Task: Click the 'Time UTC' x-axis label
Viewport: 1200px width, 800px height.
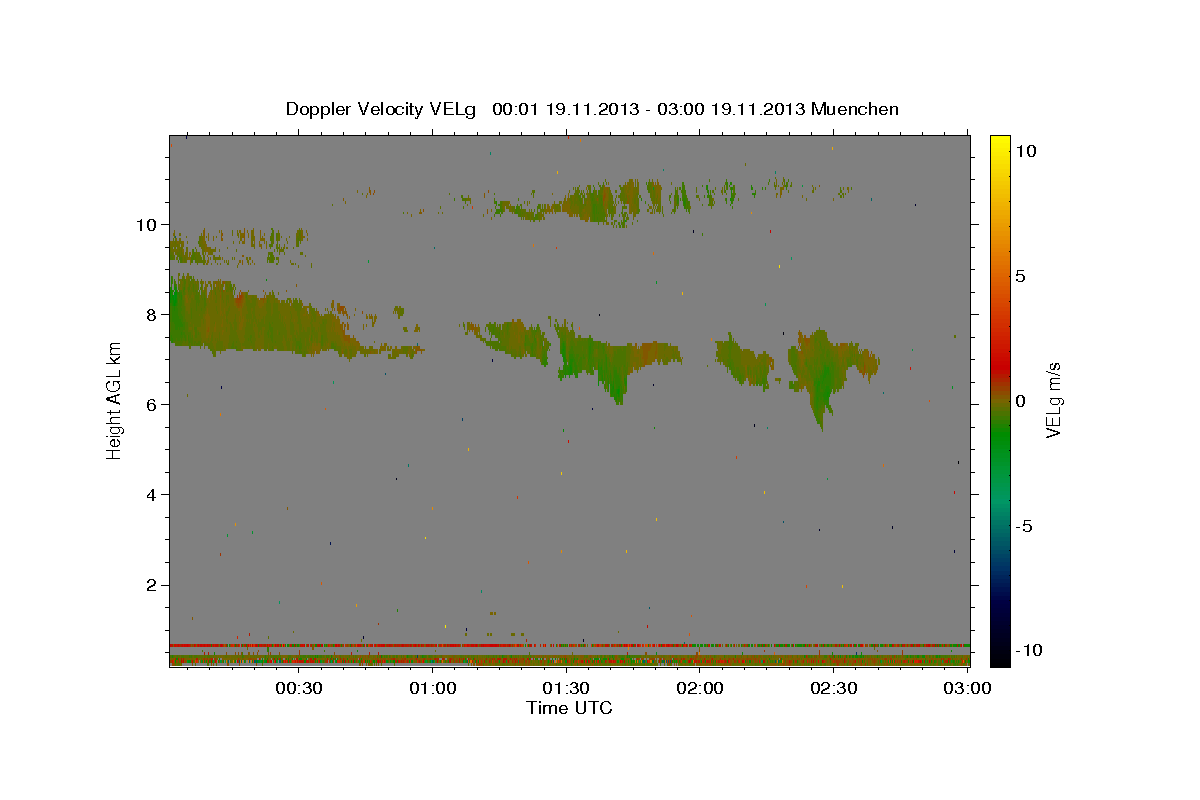Action: pyautogui.click(x=569, y=708)
